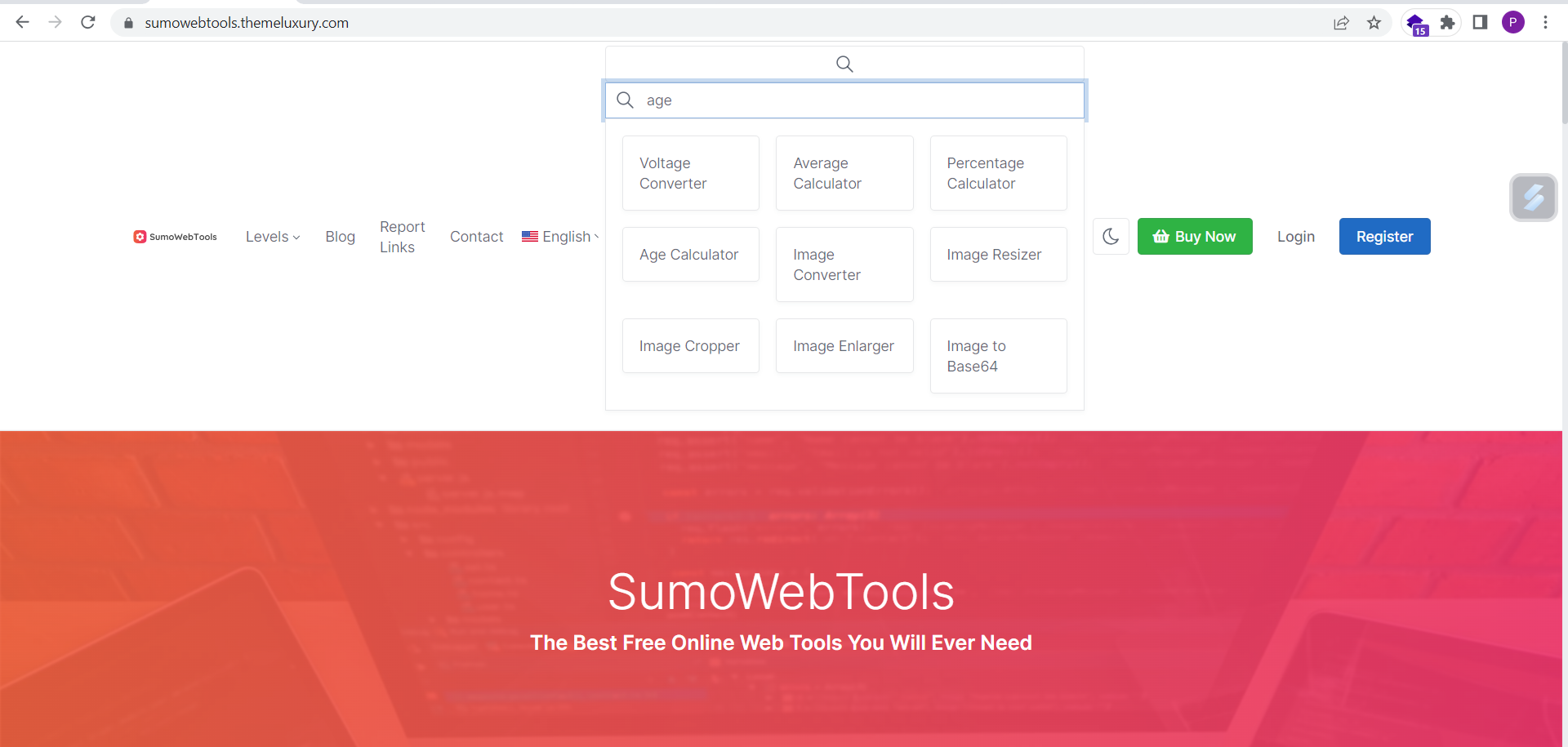The height and width of the screenshot is (747, 1568).
Task: Click the SumoWebTools hero heading
Action: coord(781,592)
